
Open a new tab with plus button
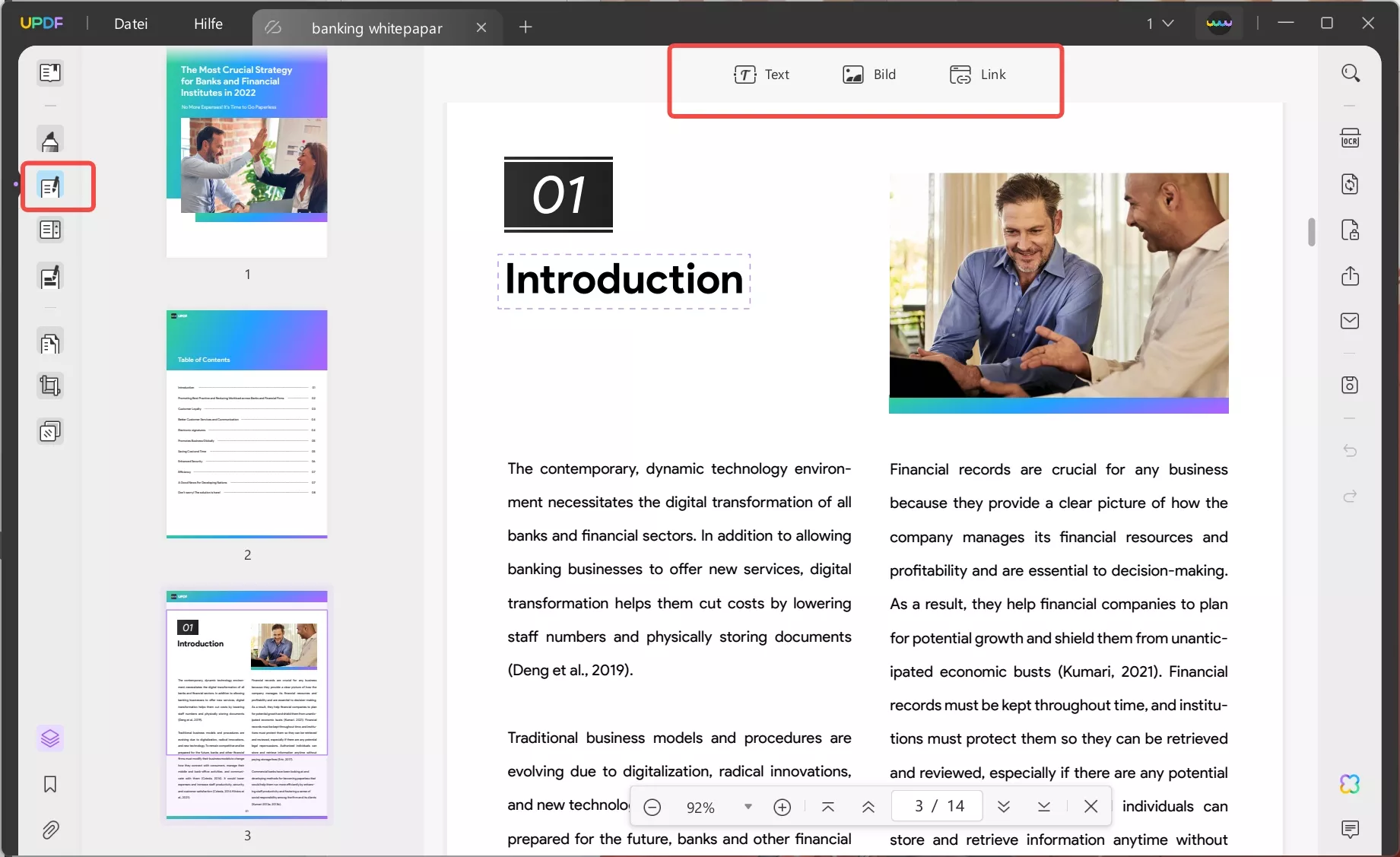click(x=525, y=27)
